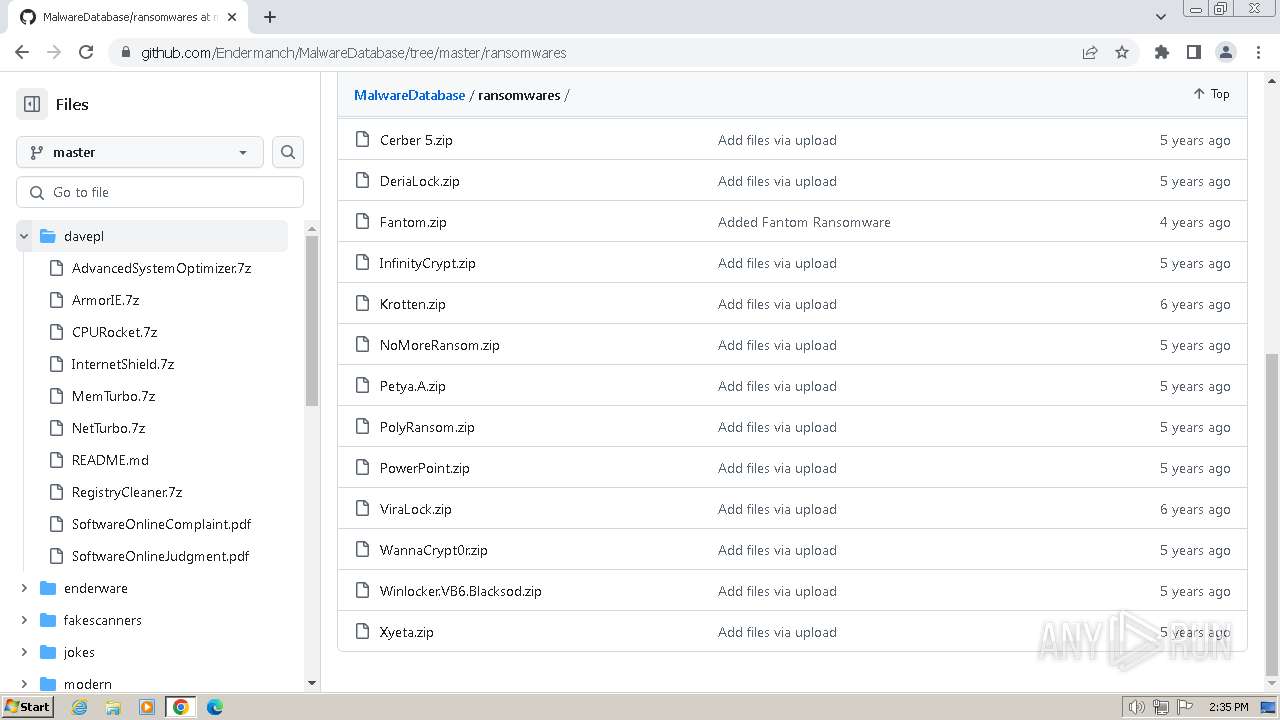1280x720 pixels.
Task: Click commit message for Krotten.zip row
Action: (x=777, y=304)
